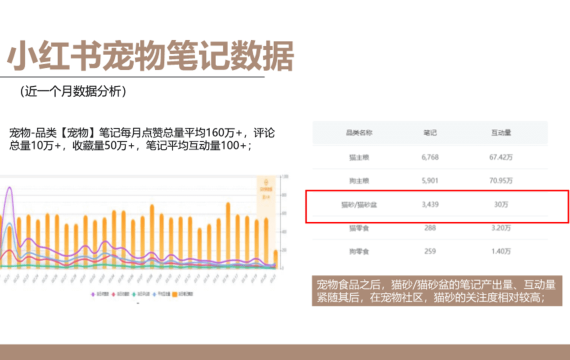The image size is (570, 360).
Task: Select the value 3,439
Action: [430, 205]
